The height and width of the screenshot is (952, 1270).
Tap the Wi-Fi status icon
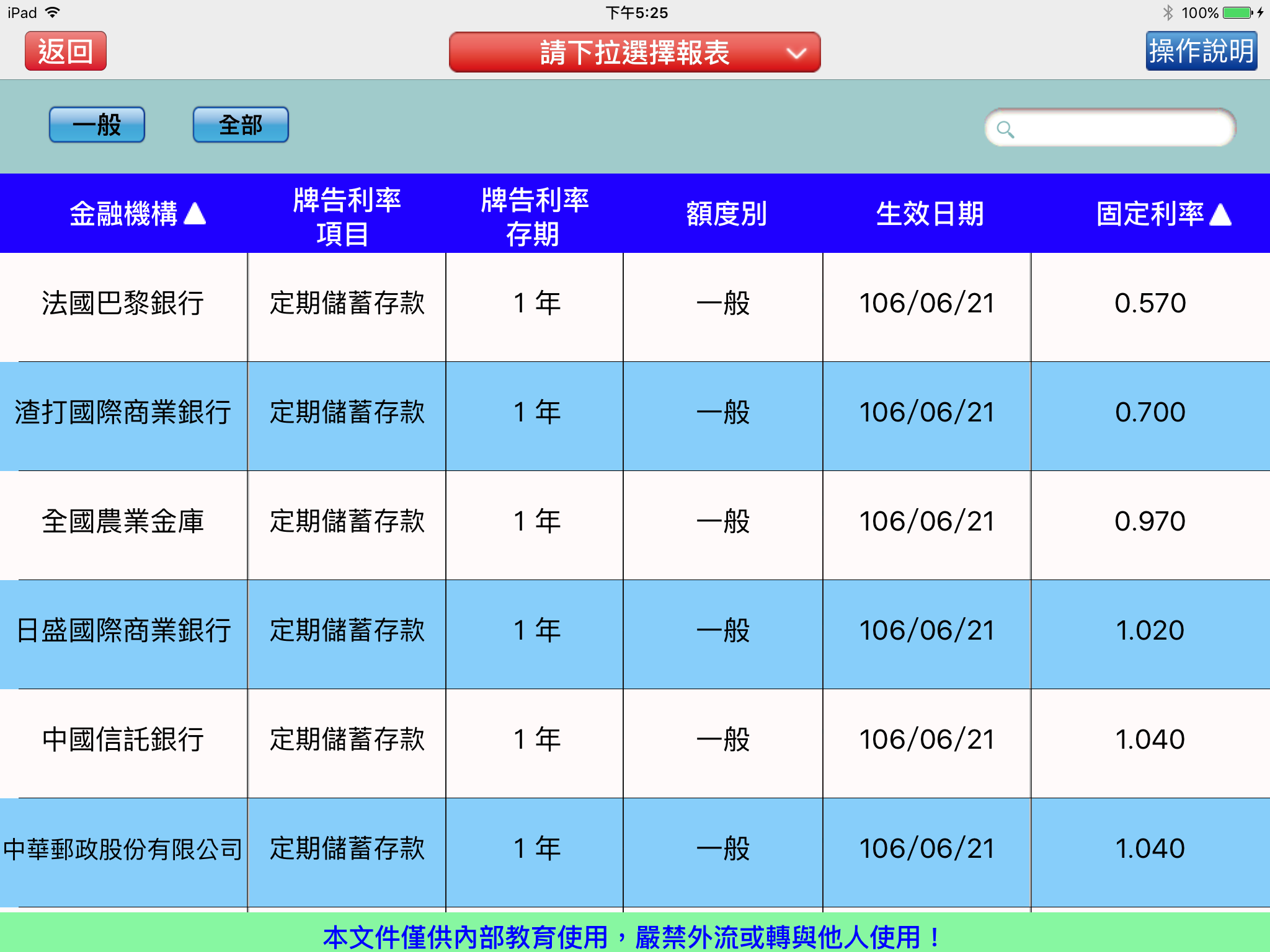point(53,12)
